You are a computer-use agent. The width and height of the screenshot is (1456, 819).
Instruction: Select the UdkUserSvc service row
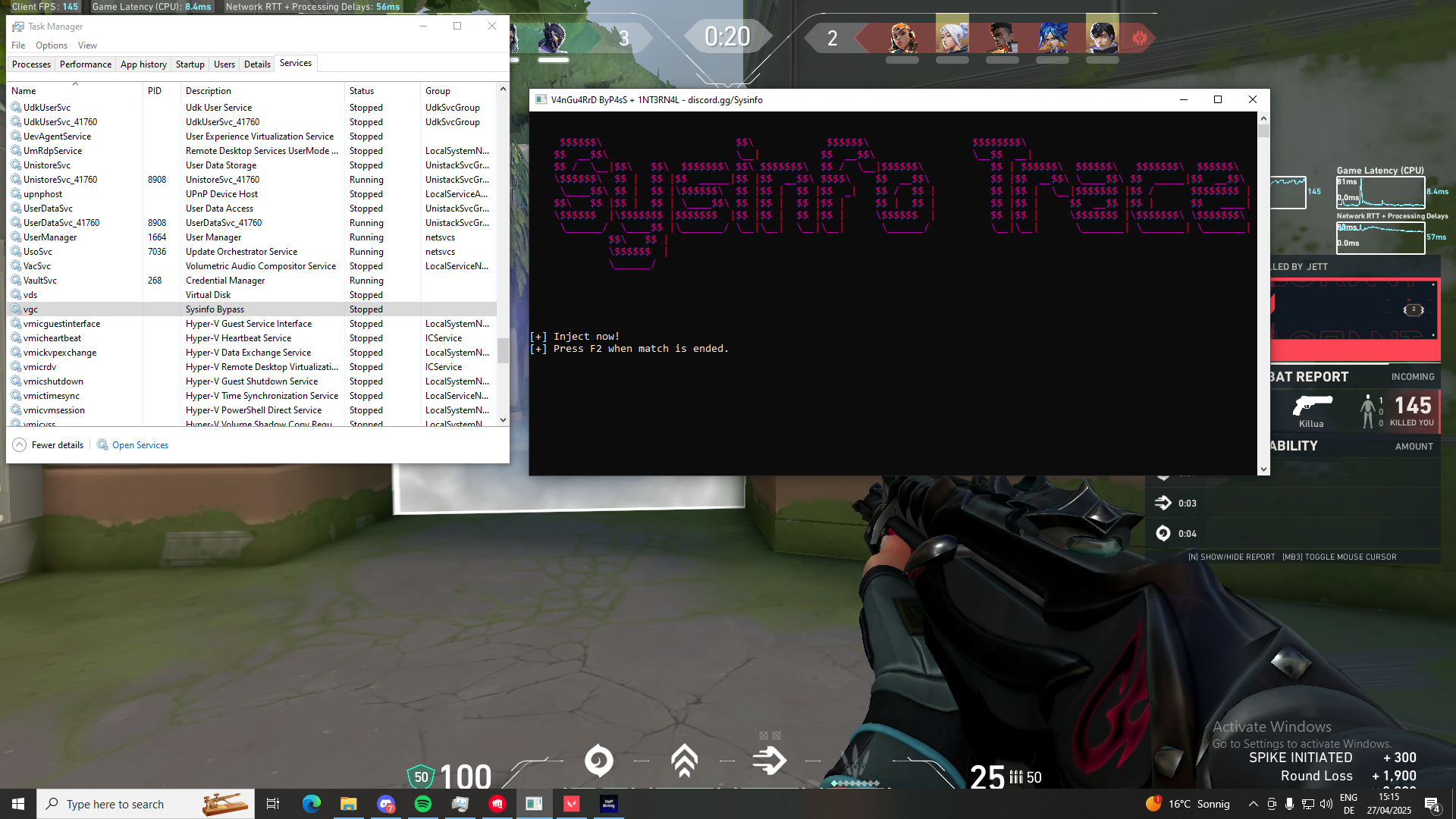pos(252,108)
